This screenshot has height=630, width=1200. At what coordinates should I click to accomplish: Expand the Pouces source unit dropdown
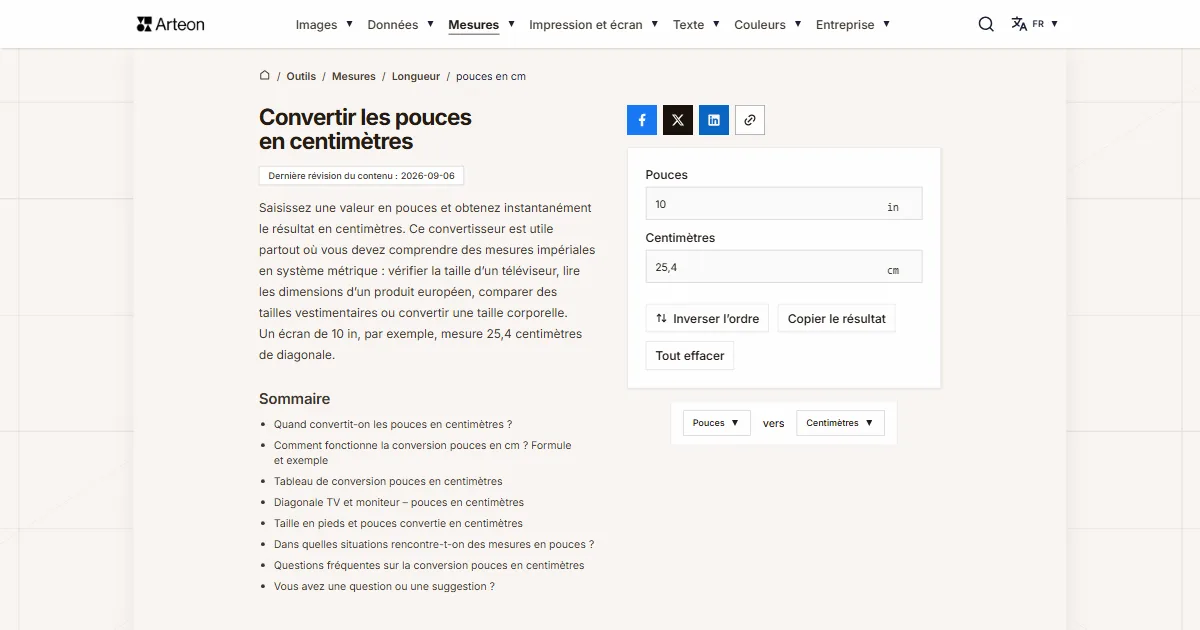pyautogui.click(x=717, y=423)
